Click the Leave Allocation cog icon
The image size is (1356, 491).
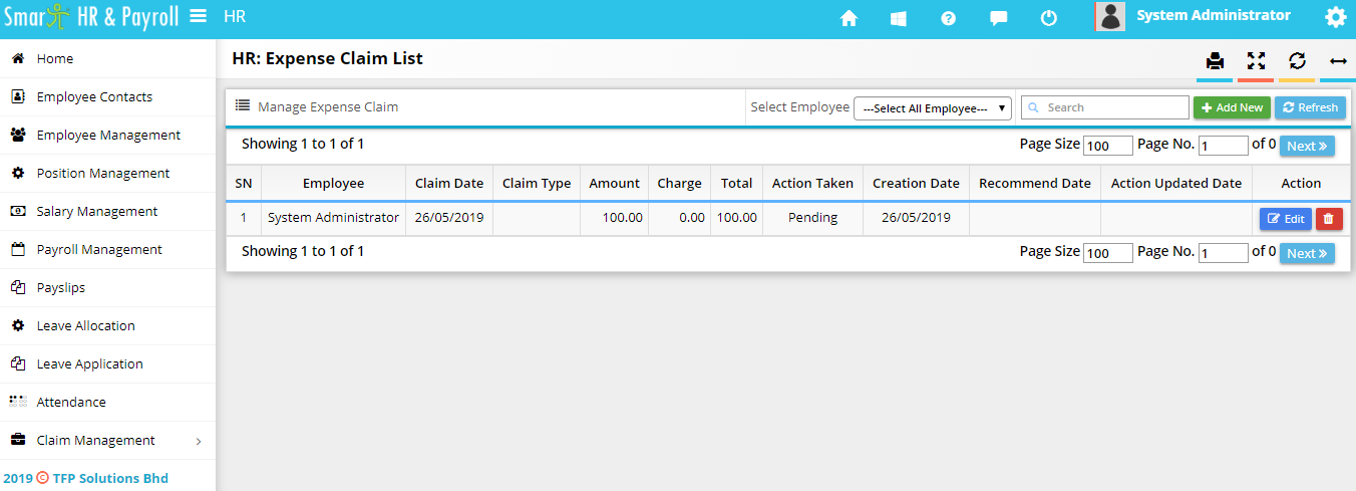coord(18,326)
